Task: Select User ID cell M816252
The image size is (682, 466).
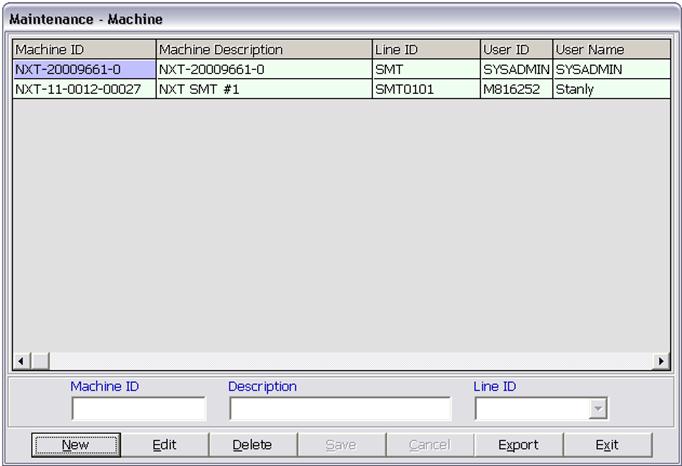Action: [516, 89]
